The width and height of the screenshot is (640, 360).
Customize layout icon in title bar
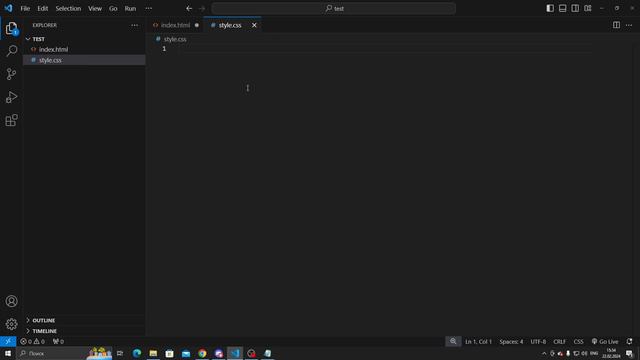point(588,8)
